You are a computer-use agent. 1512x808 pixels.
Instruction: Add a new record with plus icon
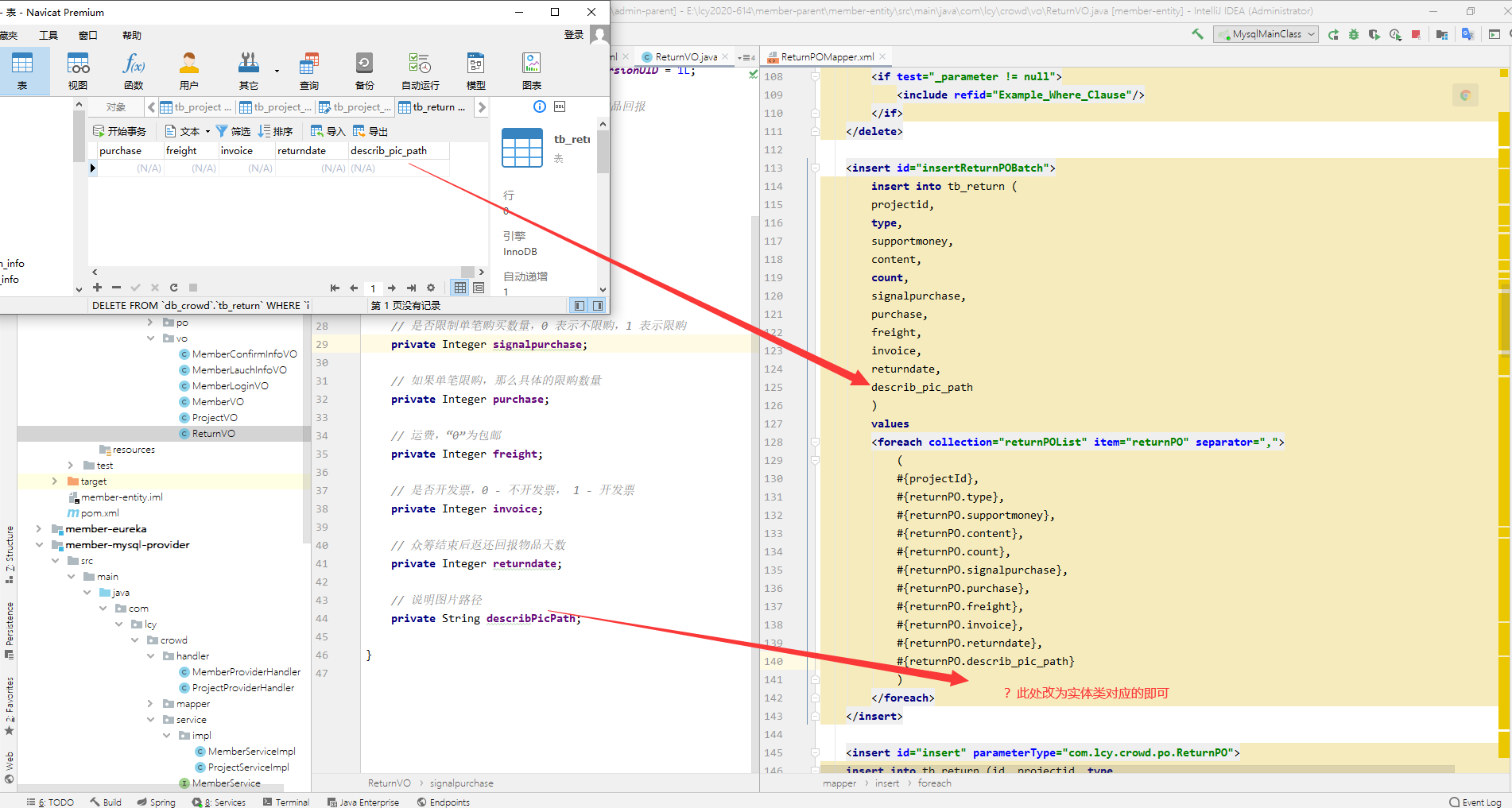tap(97, 288)
